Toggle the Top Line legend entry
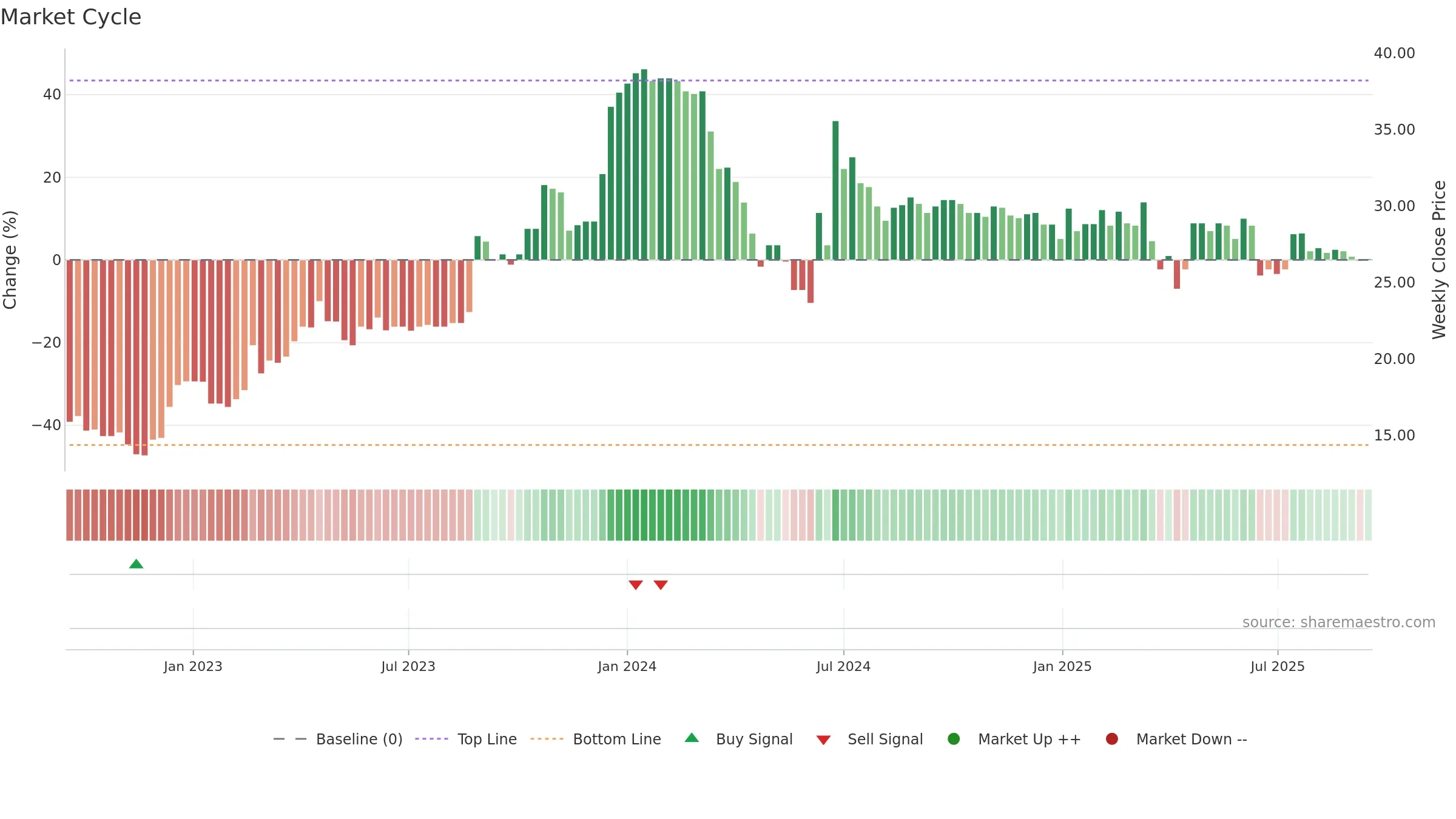Screen dimensions: 1456x819 pyautogui.click(x=465, y=739)
